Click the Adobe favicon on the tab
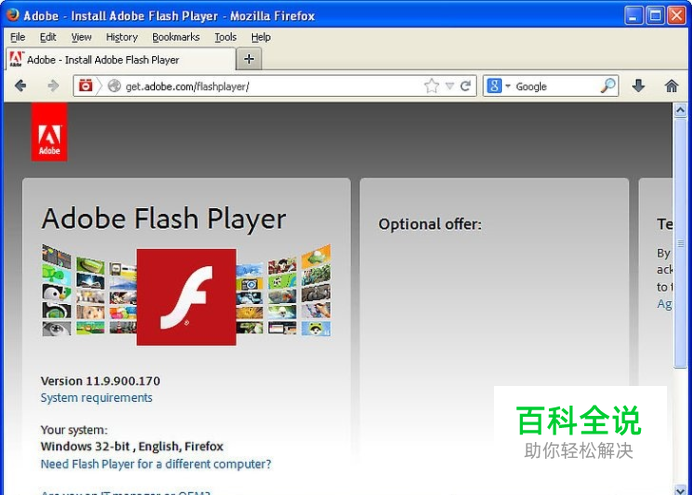Viewport: 692px width, 495px height. click(x=16, y=59)
